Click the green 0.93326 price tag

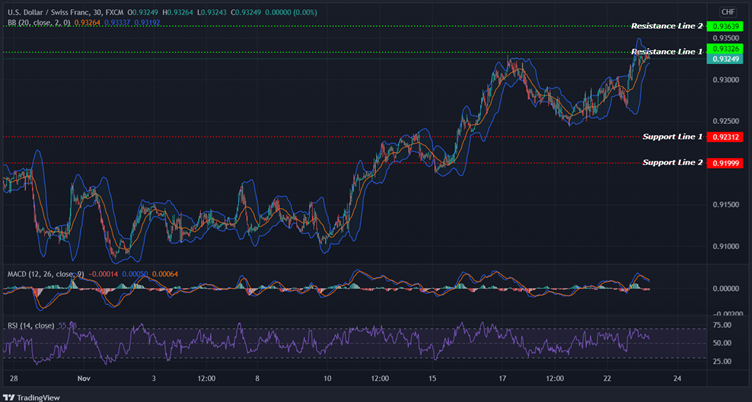pyautogui.click(x=724, y=49)
